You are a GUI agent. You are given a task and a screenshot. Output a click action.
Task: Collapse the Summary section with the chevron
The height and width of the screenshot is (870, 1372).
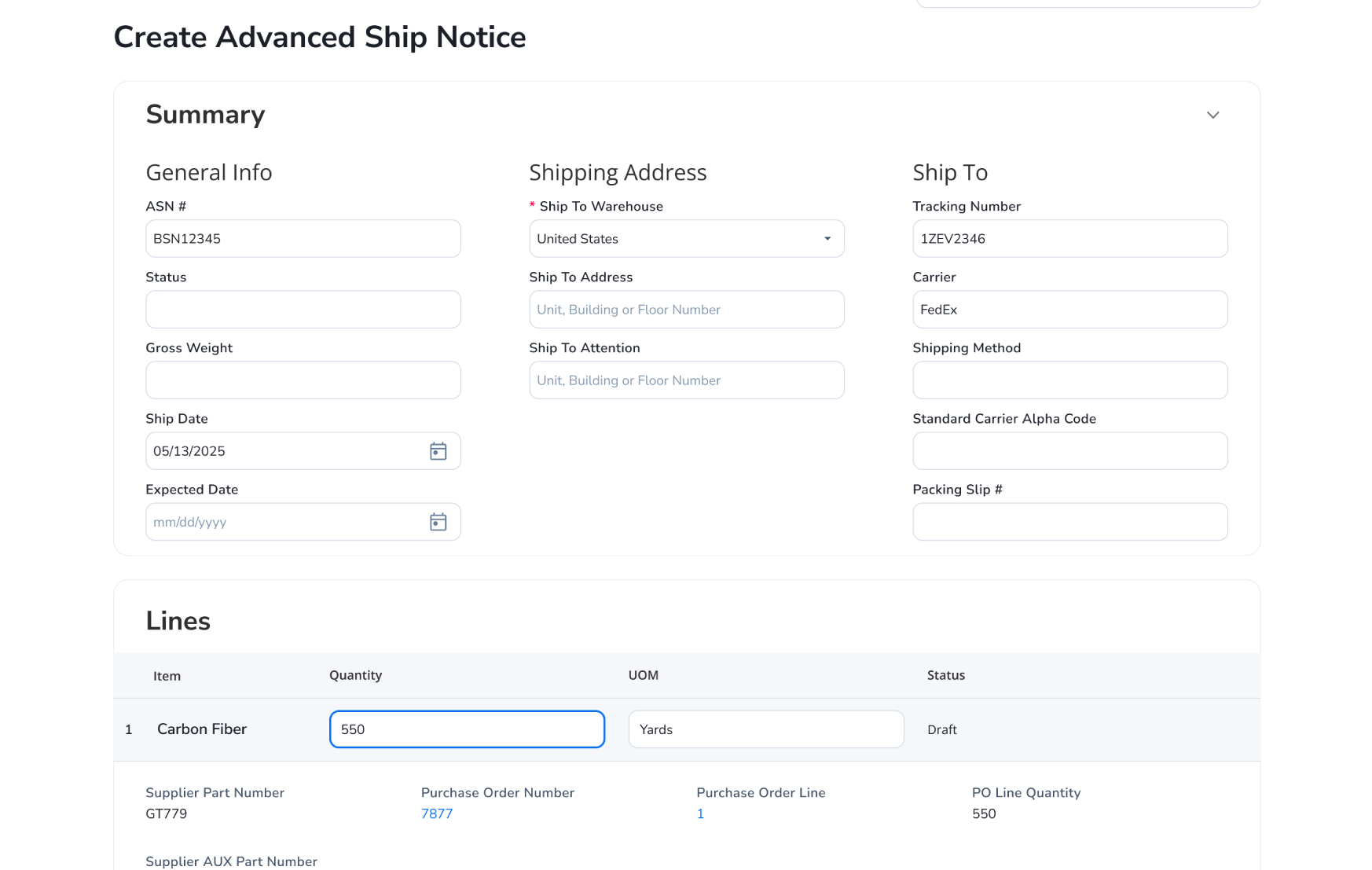pos(1212,115)
